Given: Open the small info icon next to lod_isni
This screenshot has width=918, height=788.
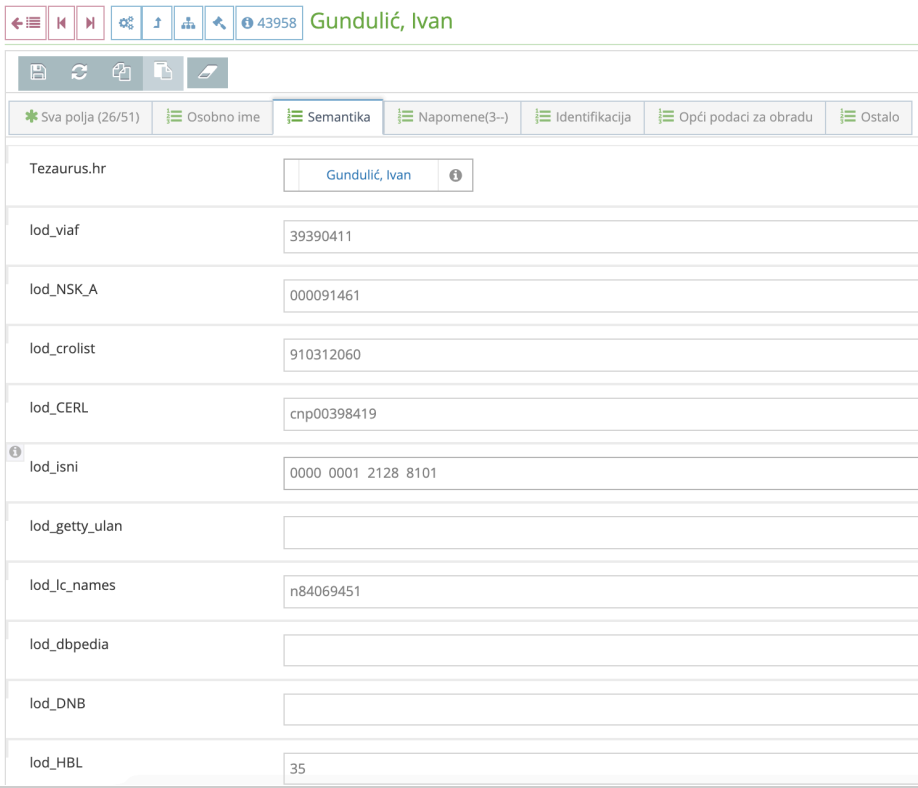Looking at the screenshot, I should 14,451.
